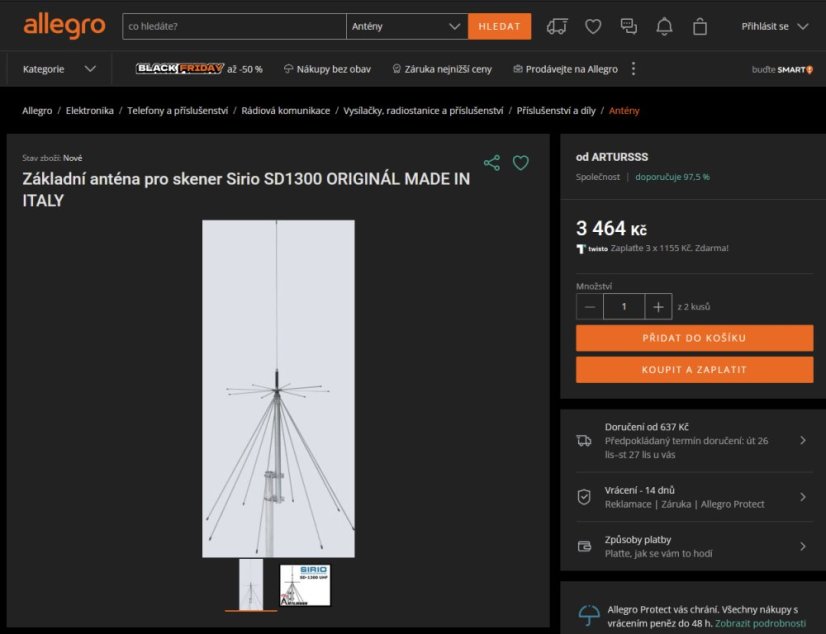The image size is (826, 634).
Task: Click the HLEDAT search button
Action: coord(499,26)
